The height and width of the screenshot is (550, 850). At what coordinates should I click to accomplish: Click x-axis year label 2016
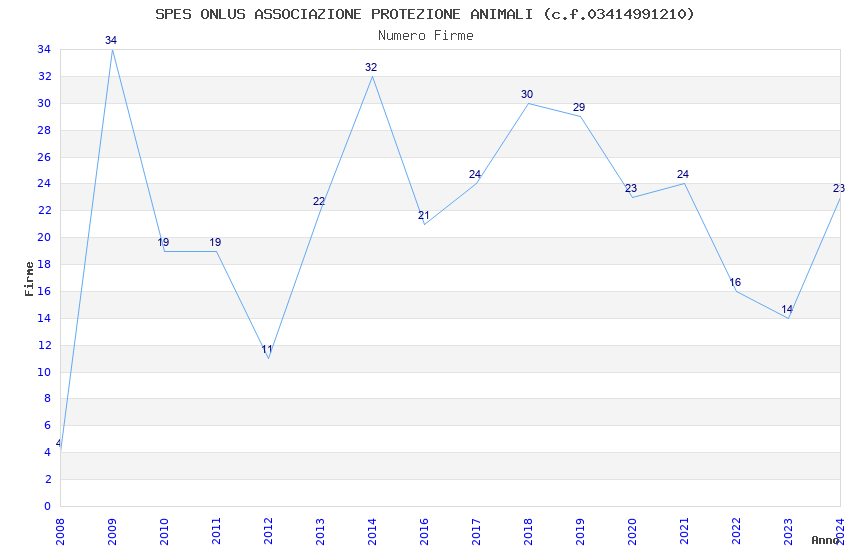click(x=424, y=531)
